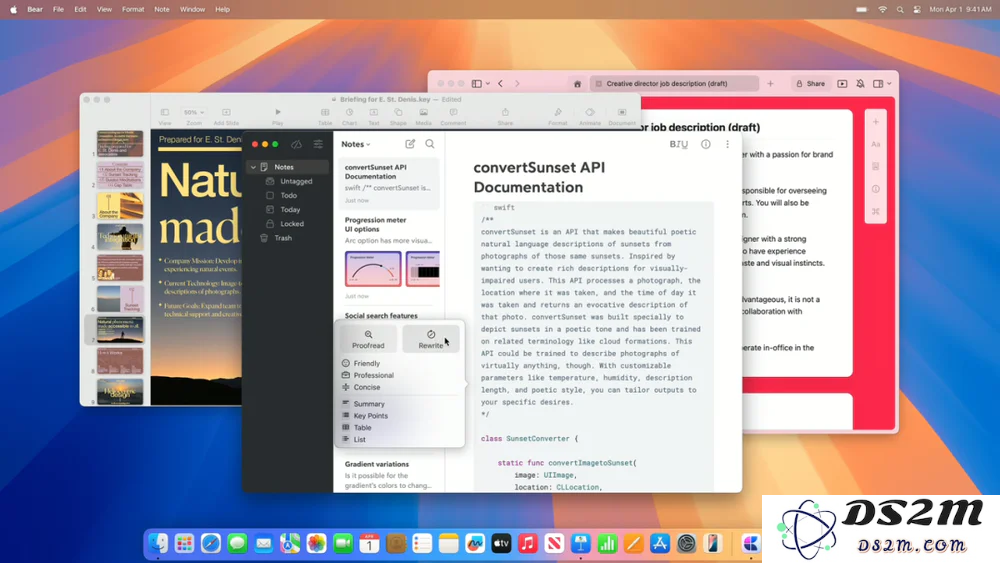Open the right panel layout dropdown in pink window
The width and height of the screenshot is (1000, 563).
(x=882, y=84)
